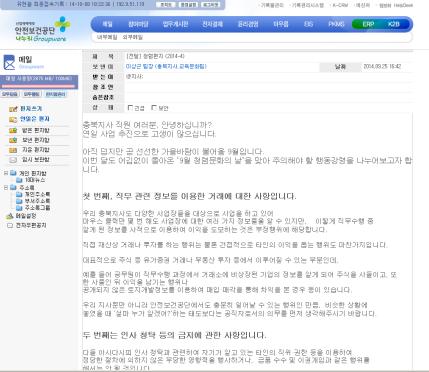Click the 10대뉴스 subfolder icon
The width and height of the screenshot is (429, 372).
19,180
